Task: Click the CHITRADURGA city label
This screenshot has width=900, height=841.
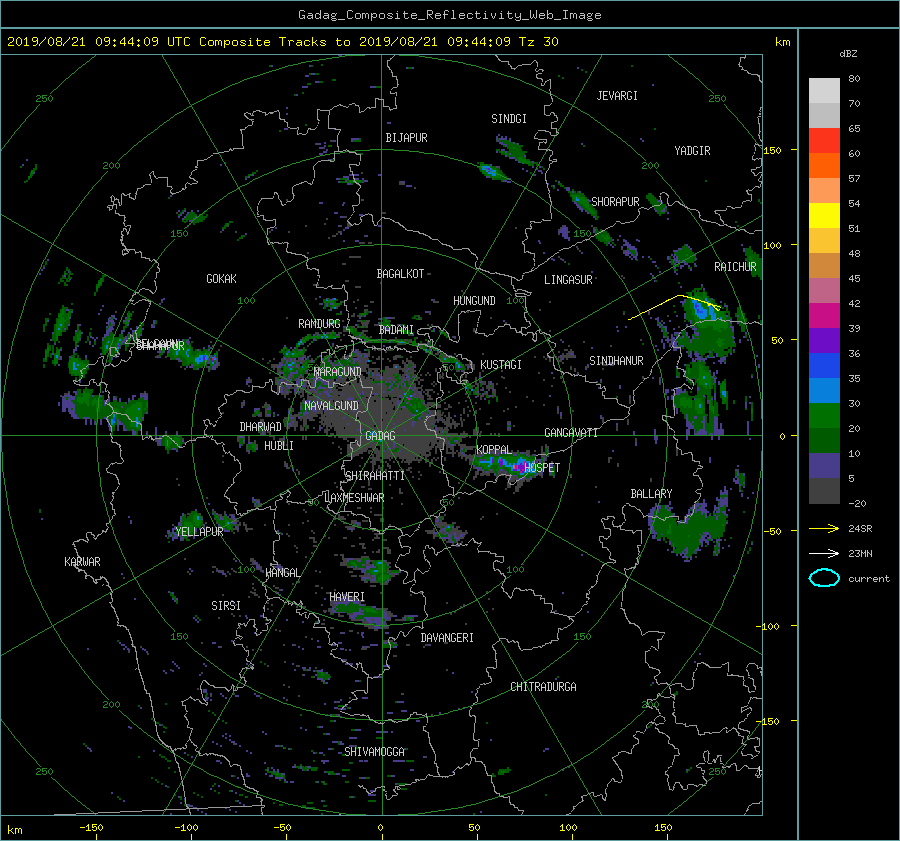Action: coord(543,687)
